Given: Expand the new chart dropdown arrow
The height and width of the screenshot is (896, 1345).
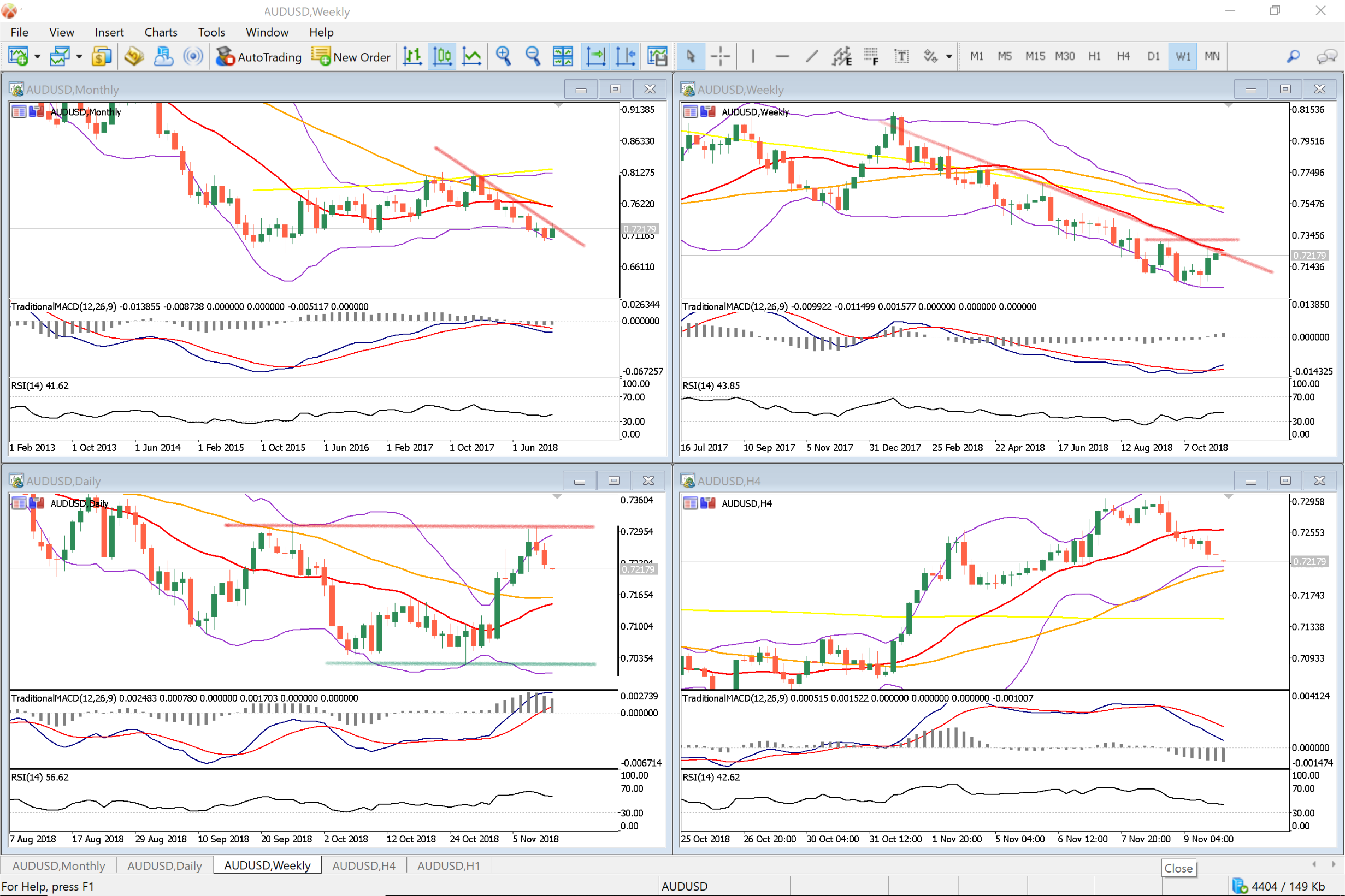Looking at the screenshot, I should coord(38,56).
